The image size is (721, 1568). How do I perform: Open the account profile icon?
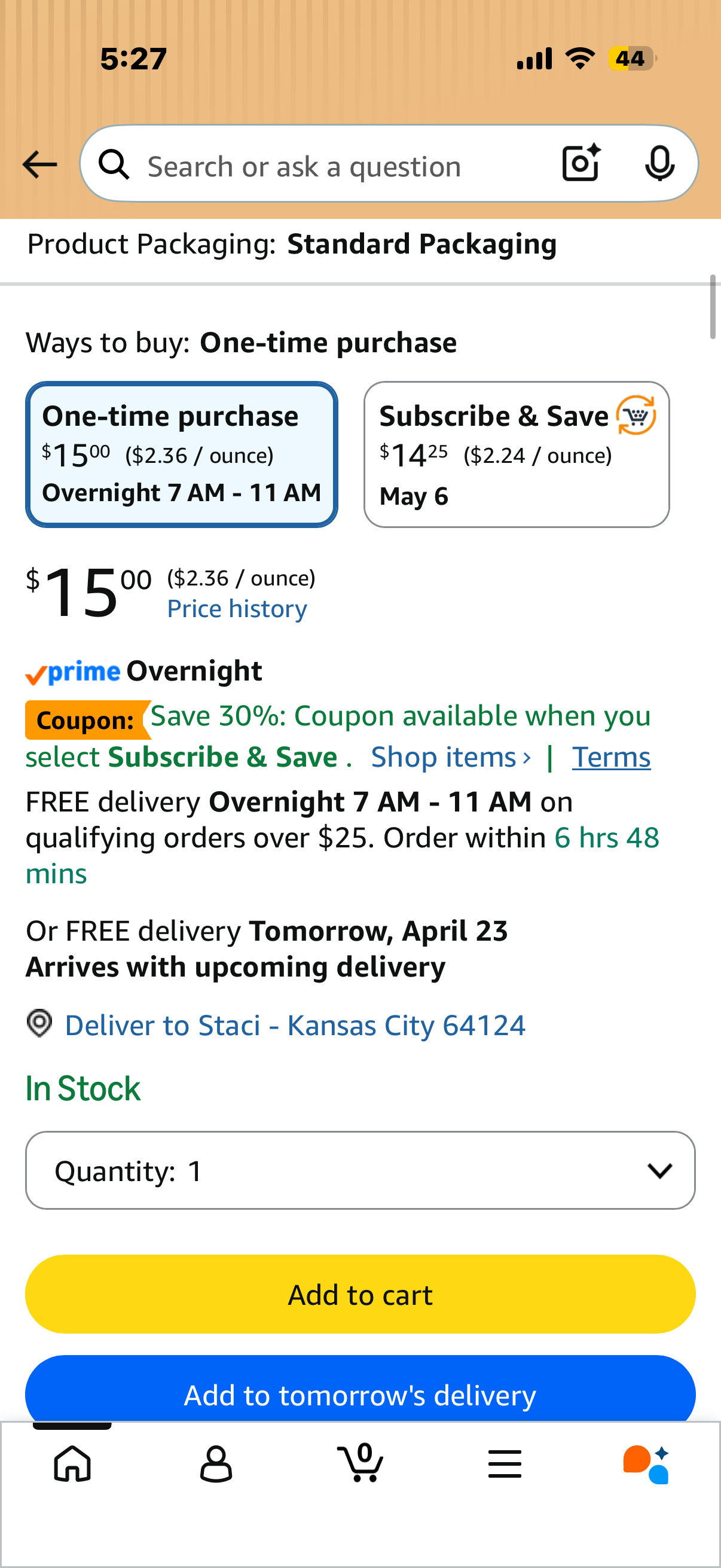click(216, 1463)
